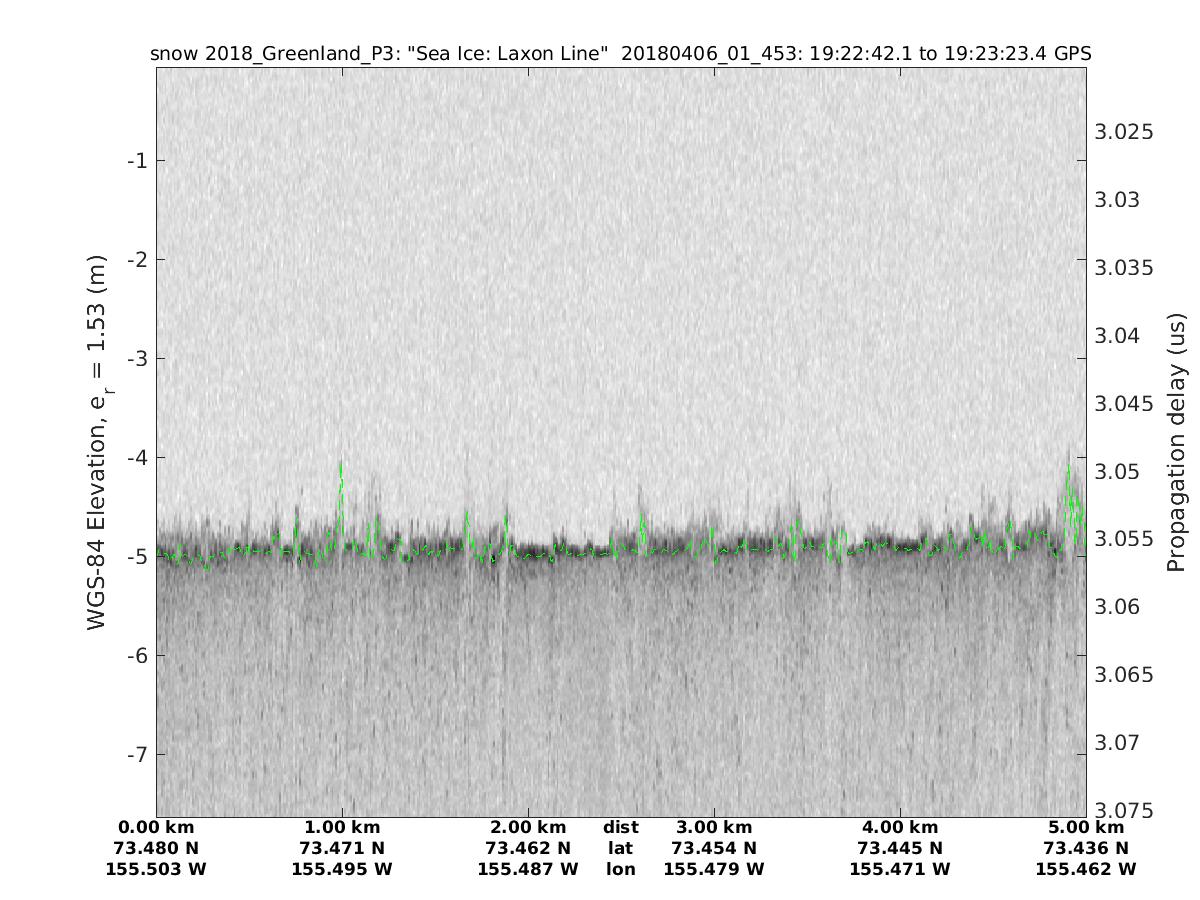
Task: Click the 3.025 propagation delay tick label
Action: (1125, 132)
